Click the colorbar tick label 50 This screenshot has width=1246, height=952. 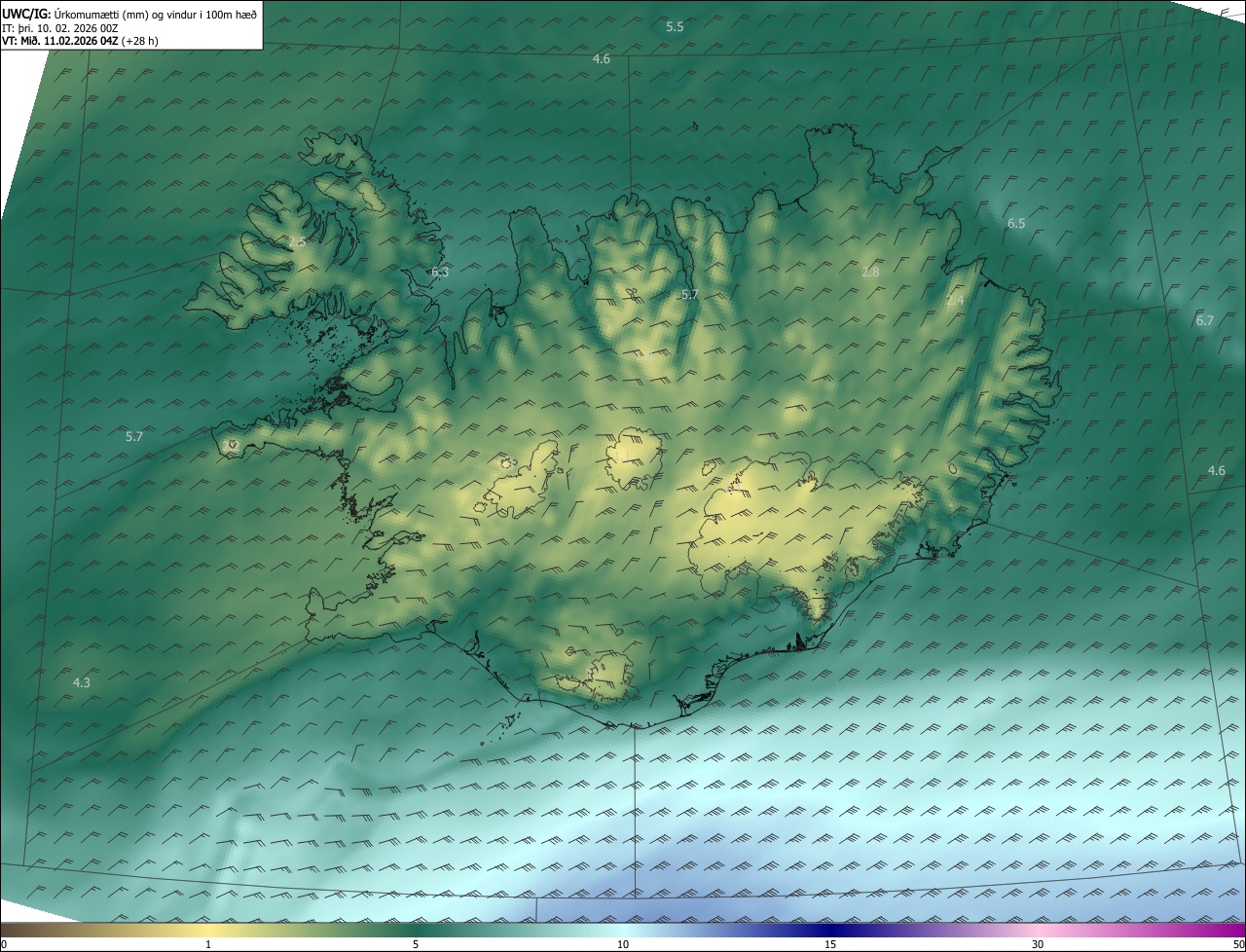1238,944
